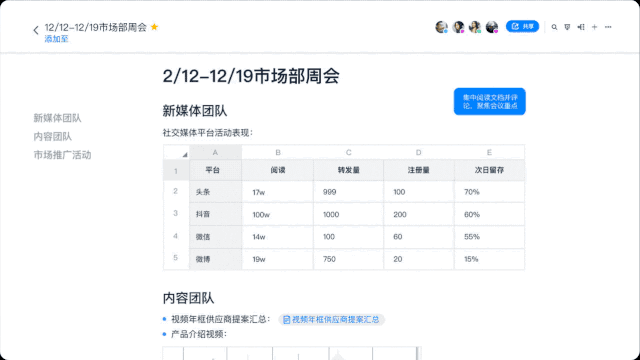This screenshot has width=640, height=360.
Task: Click the select-all corner triangle of the table
Action: [x=184, y=155]
